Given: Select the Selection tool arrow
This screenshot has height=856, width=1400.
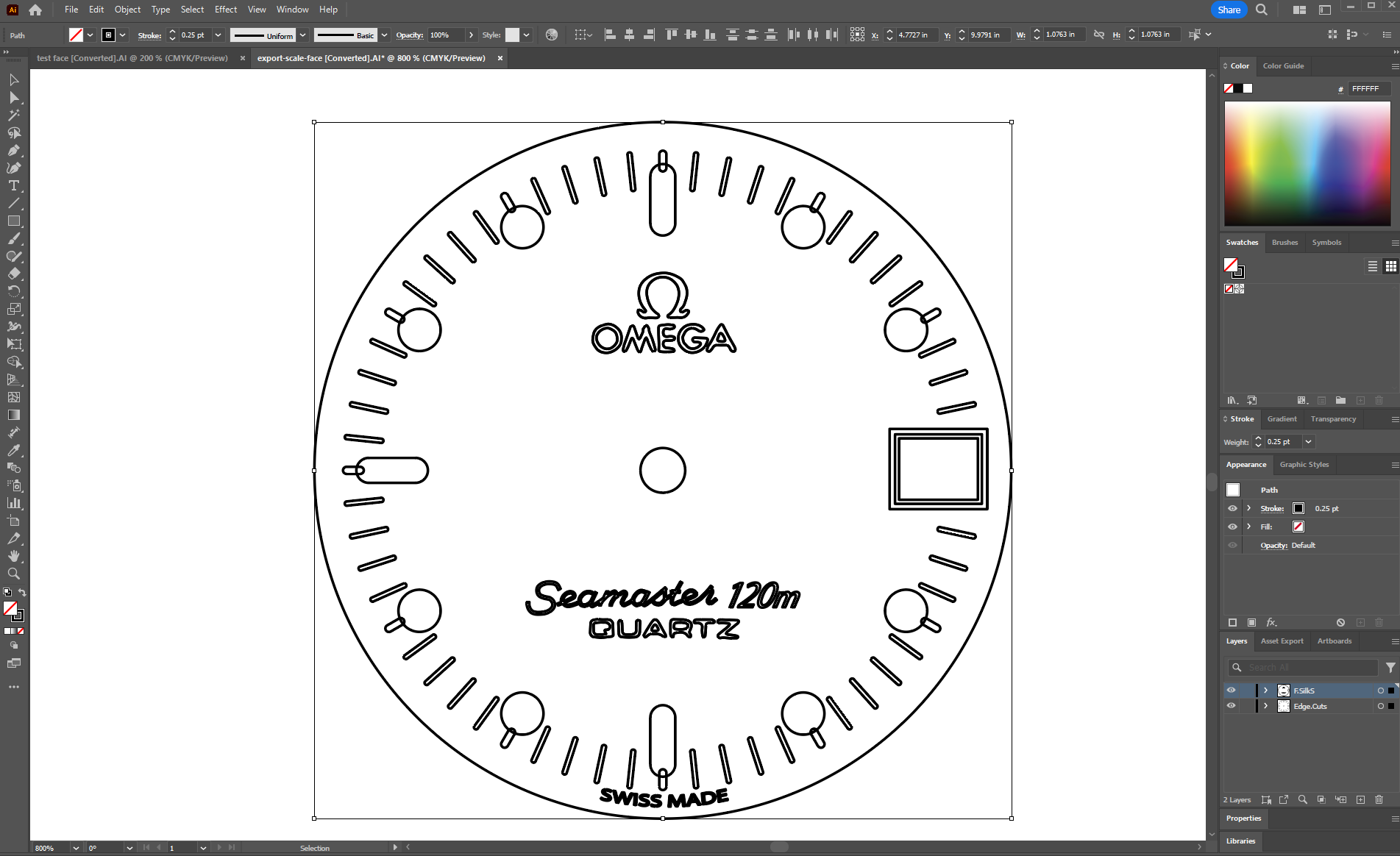Looking at the screenshot, I should pos(14,79).
